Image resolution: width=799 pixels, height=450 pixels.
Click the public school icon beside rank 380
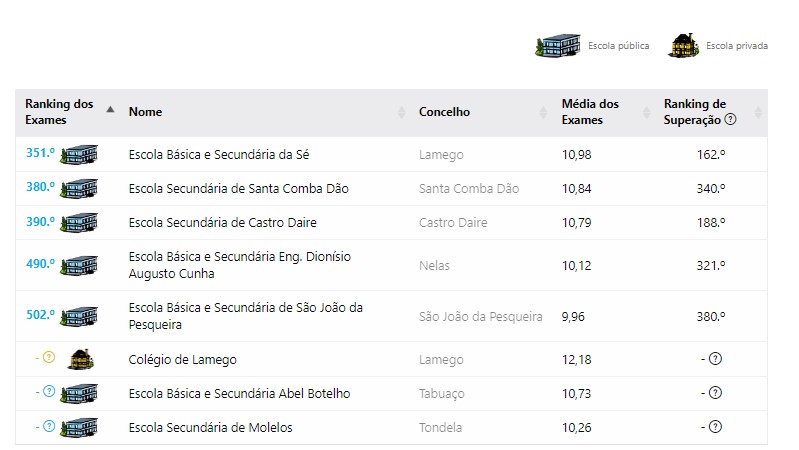point(79,189)
